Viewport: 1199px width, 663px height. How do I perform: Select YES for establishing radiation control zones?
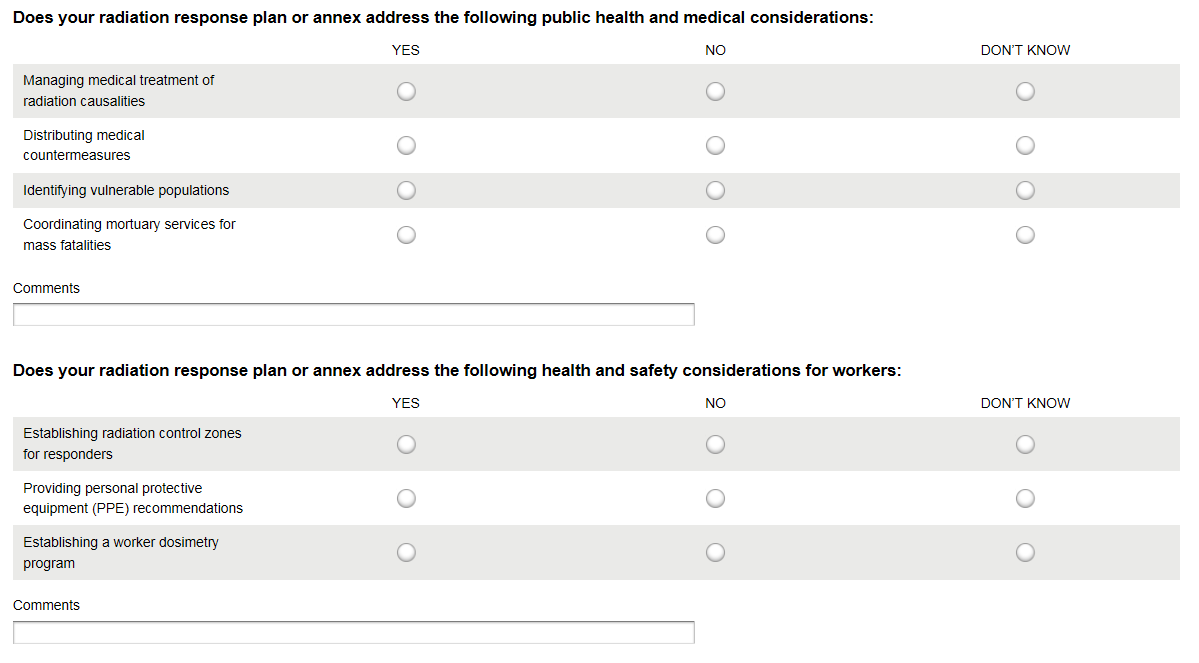click(406, 444)
